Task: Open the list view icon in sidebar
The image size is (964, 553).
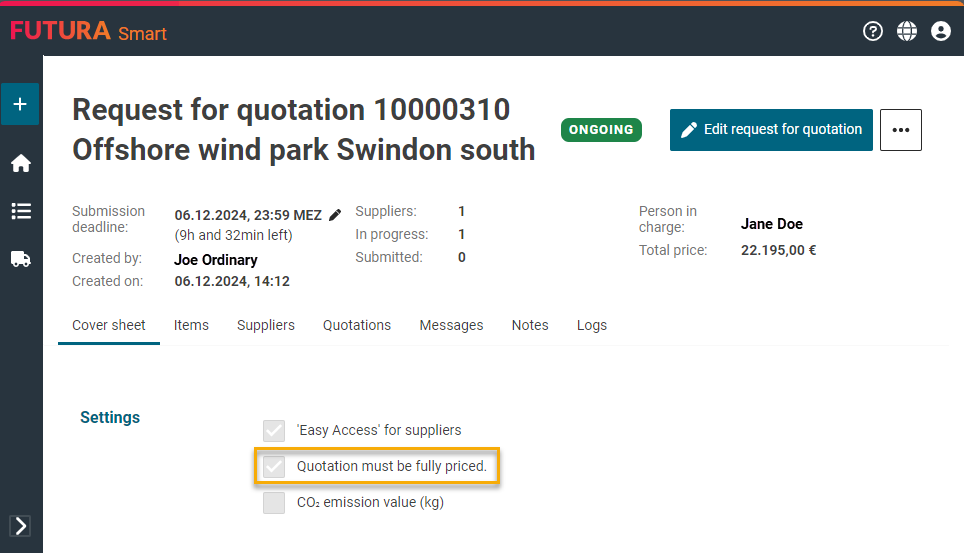Action: [x=20, y=211]
